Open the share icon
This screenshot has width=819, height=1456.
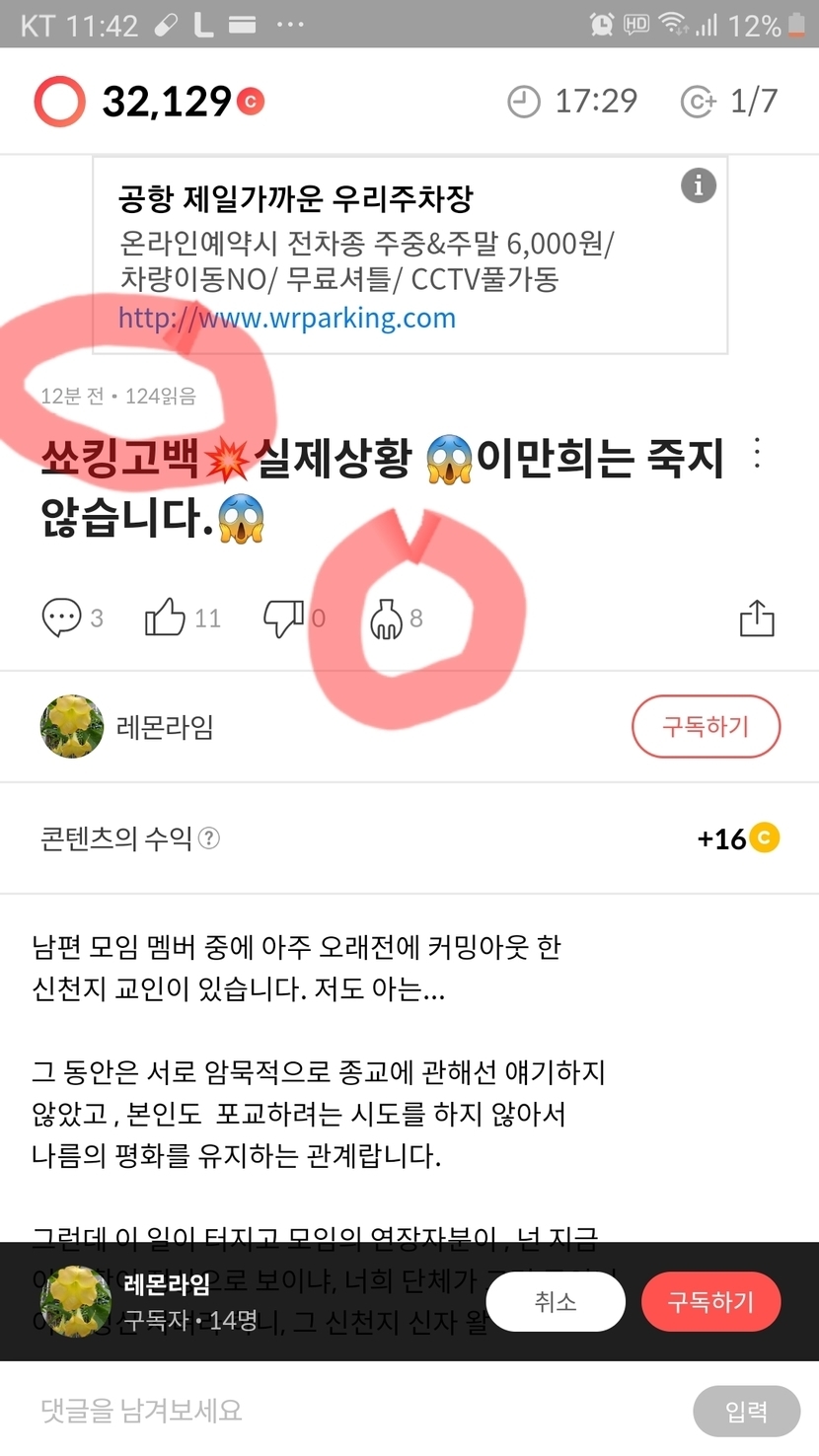[757, 618]
